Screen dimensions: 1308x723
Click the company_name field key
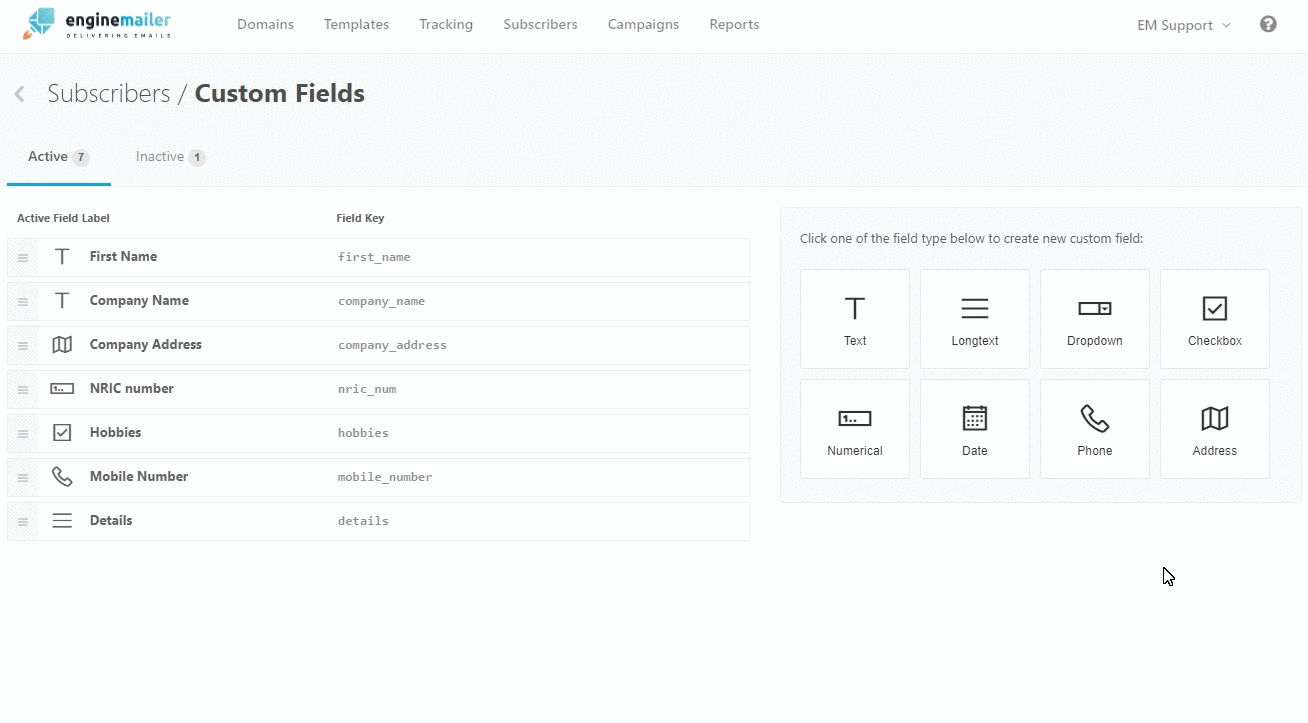point(381,301)
